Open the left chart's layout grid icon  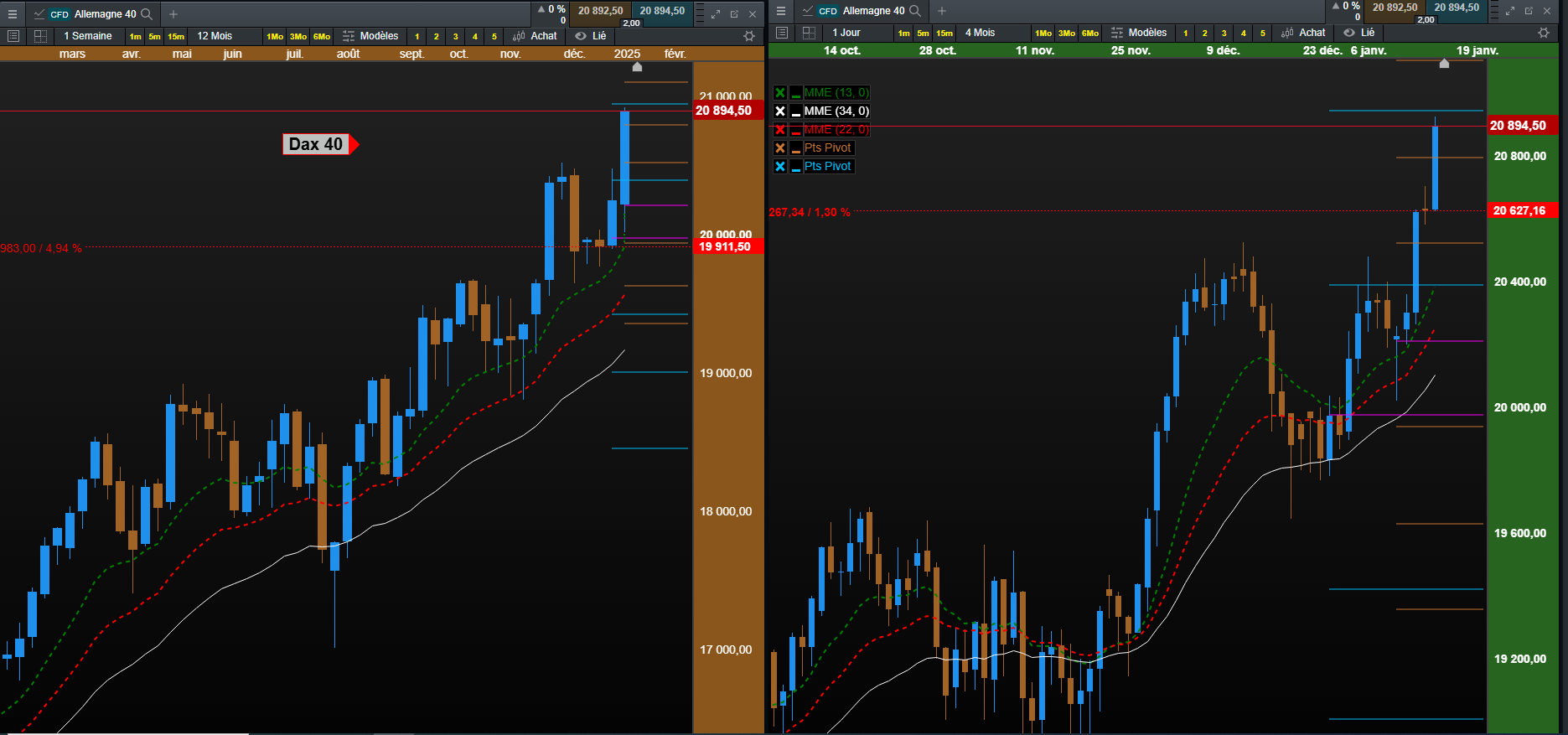tap(40, 36)
